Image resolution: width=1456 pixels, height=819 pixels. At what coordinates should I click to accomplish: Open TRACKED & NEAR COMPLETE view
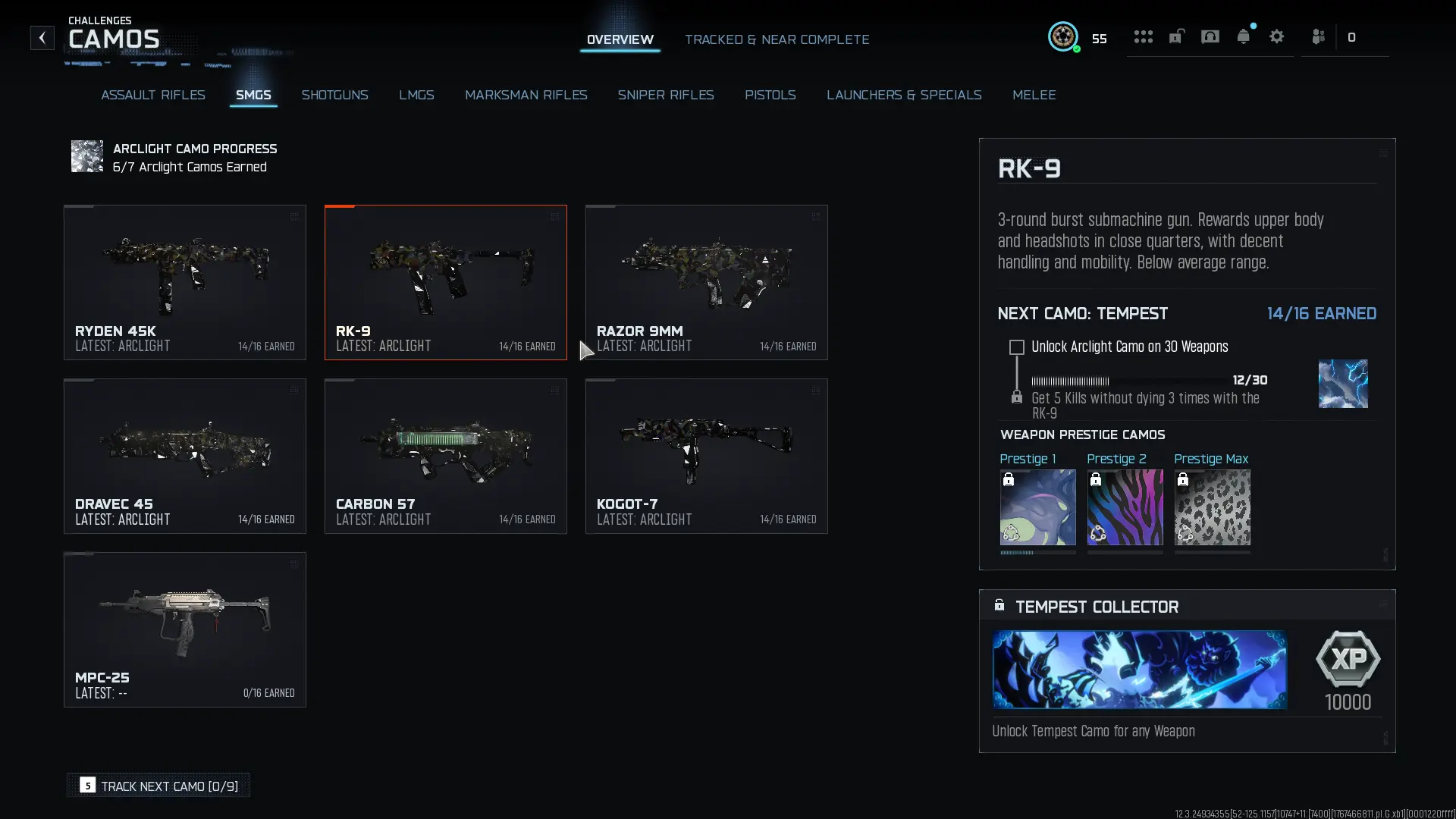tap(777, 39)
